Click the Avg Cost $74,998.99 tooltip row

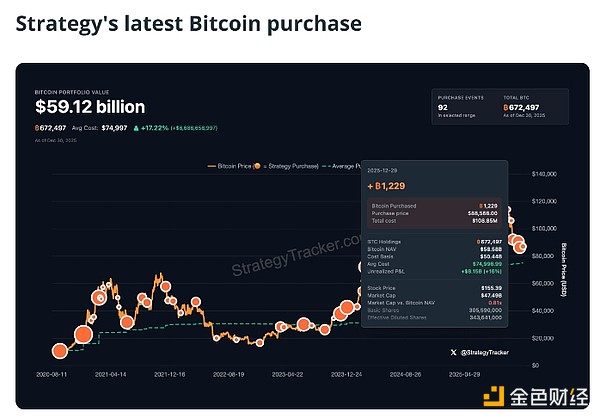coord(433,262)
